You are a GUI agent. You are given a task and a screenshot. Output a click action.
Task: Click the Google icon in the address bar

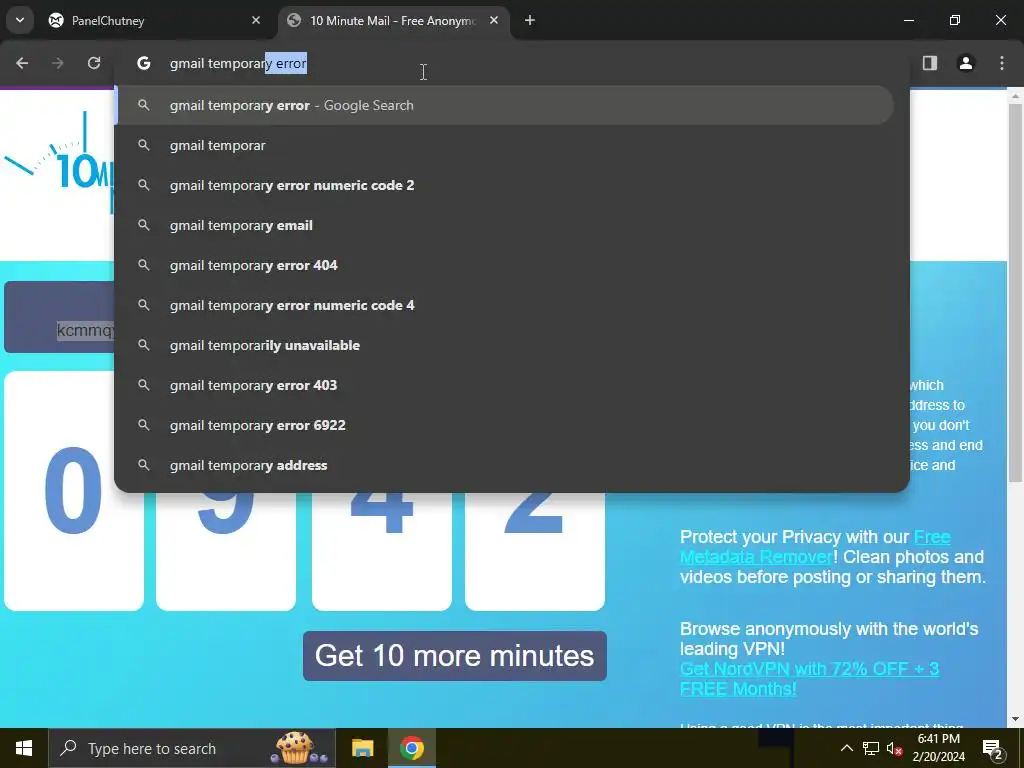(x=144, y=63)
